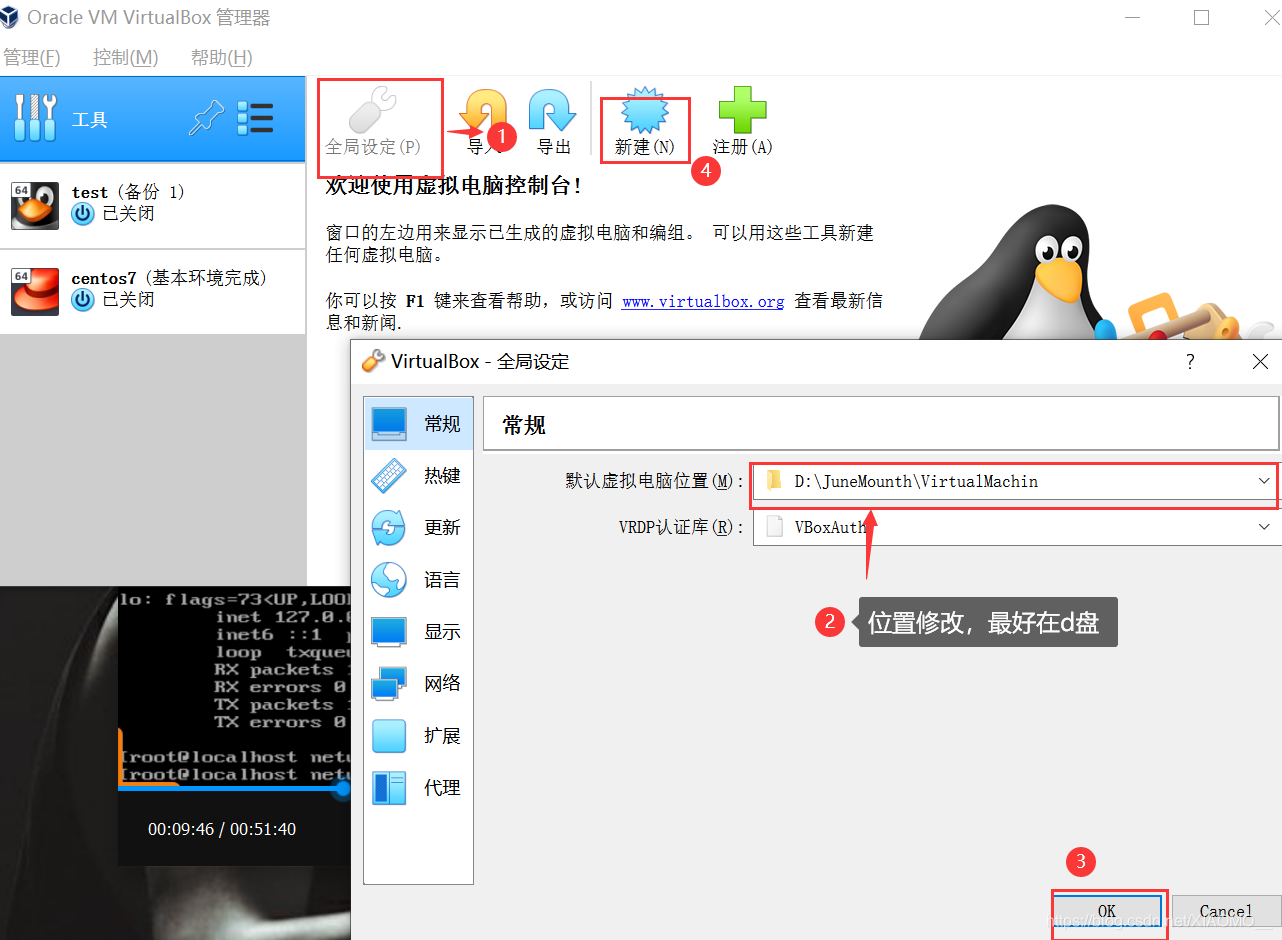Maximize the VirtualBox manager window

[x=1201, y=17]
